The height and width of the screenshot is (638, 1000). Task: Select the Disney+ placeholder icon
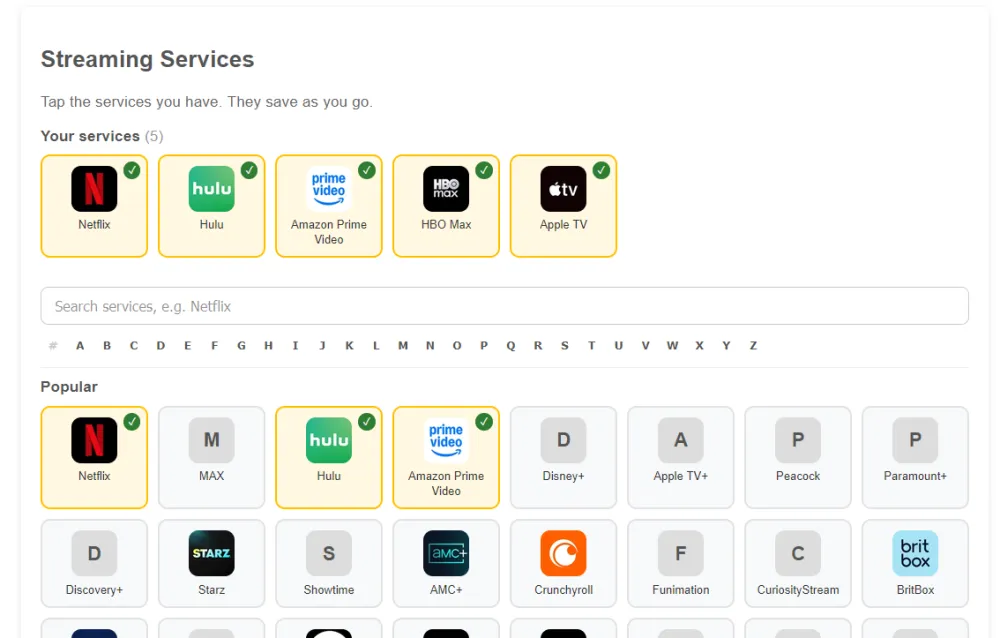click(x=564, y=440)
